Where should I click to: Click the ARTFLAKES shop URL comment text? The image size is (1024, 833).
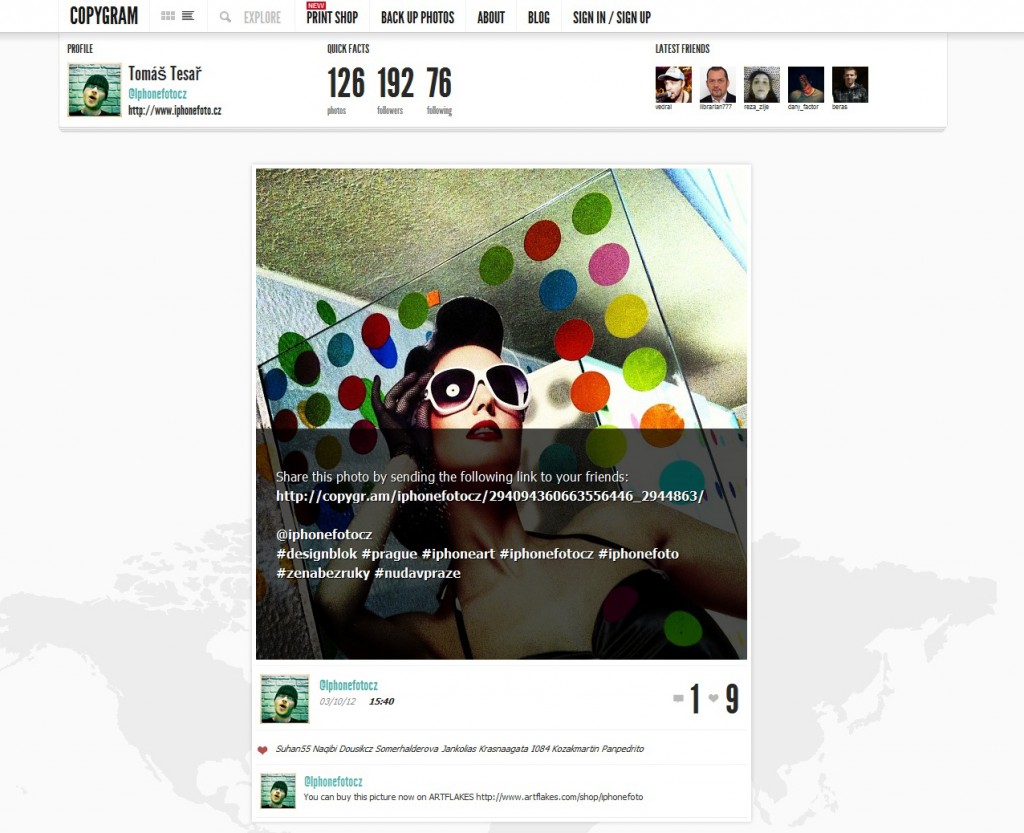(x=559, y=797)
